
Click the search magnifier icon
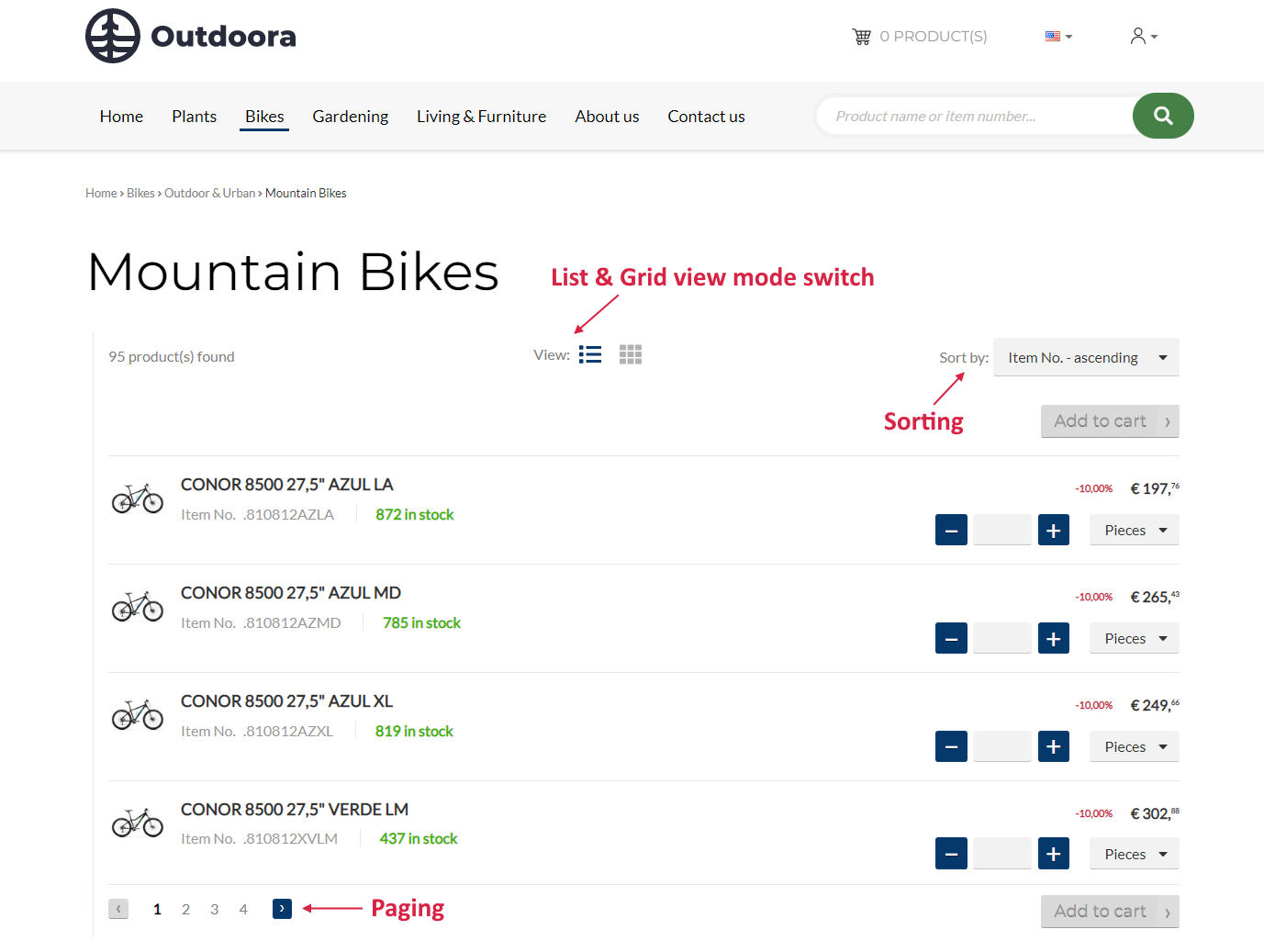1163,116
